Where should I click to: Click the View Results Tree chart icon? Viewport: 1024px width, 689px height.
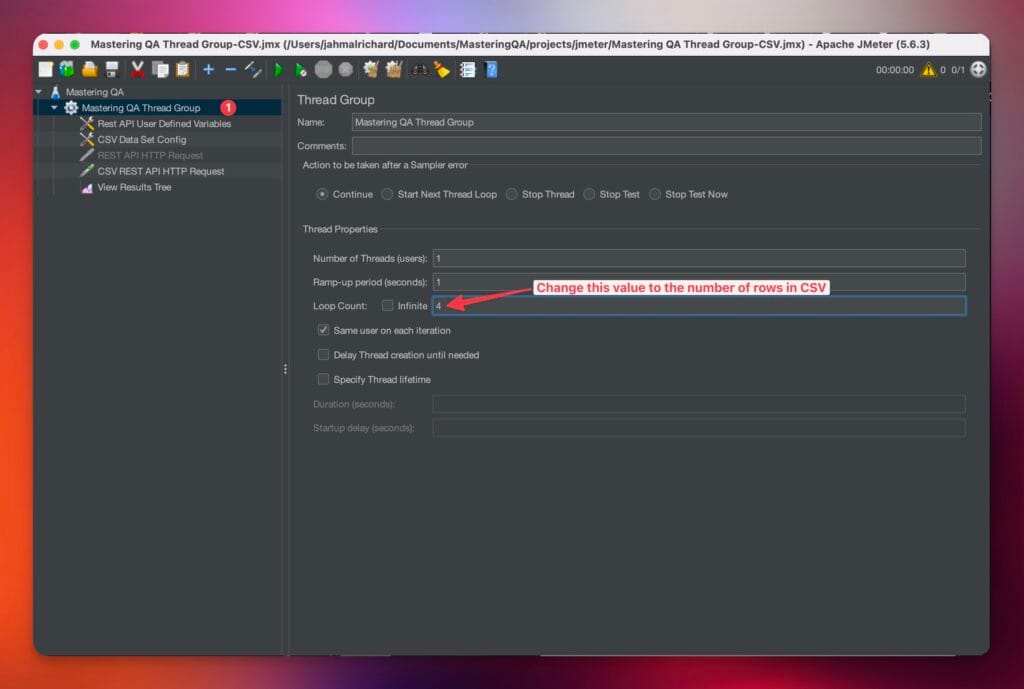tap(87, 187)
